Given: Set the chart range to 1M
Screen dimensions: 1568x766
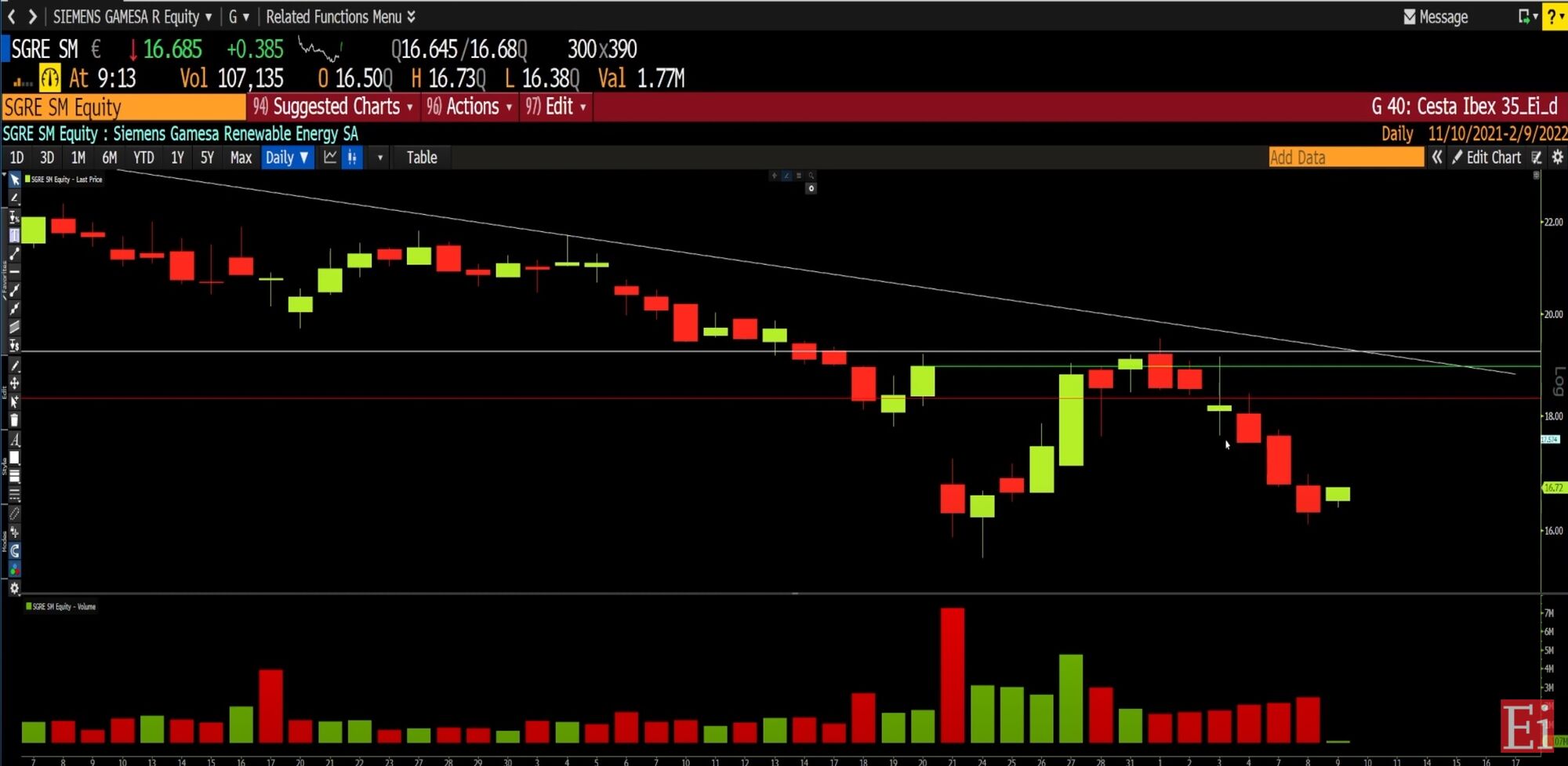Looking at the screenshot, I should coord(78,158).
